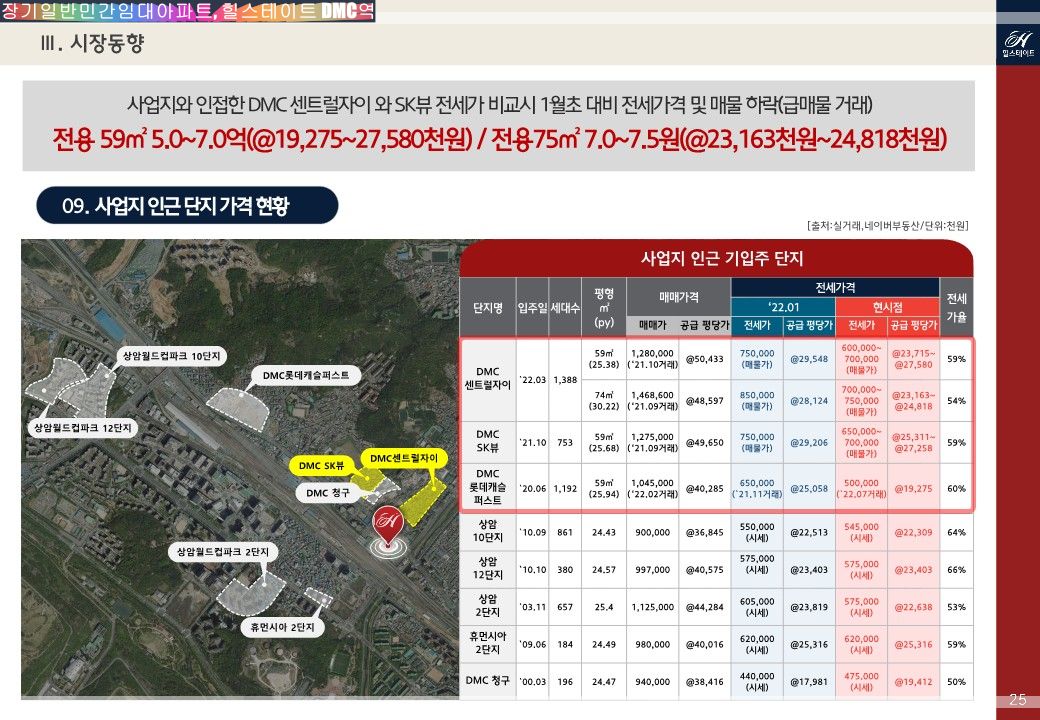Click the @19,275 current jeonse cell

click(x=913, y=488)
